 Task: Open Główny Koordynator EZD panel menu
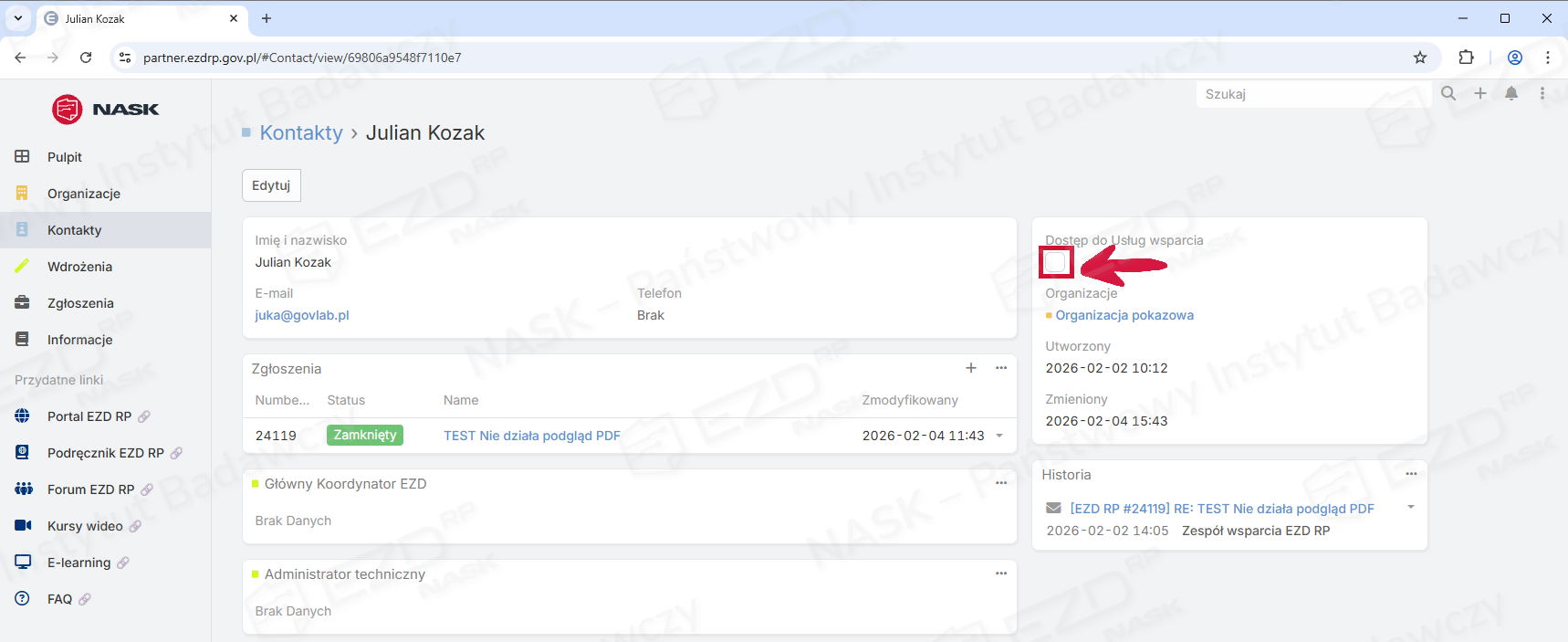pos(1001,483)
